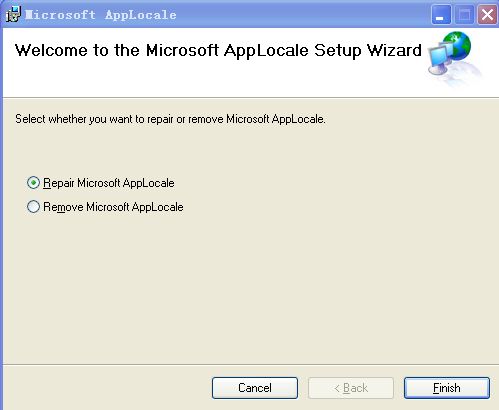The height and width of the screenshot is (410, 499).
Task: Go to the previous step with Back
Action: 351,388
